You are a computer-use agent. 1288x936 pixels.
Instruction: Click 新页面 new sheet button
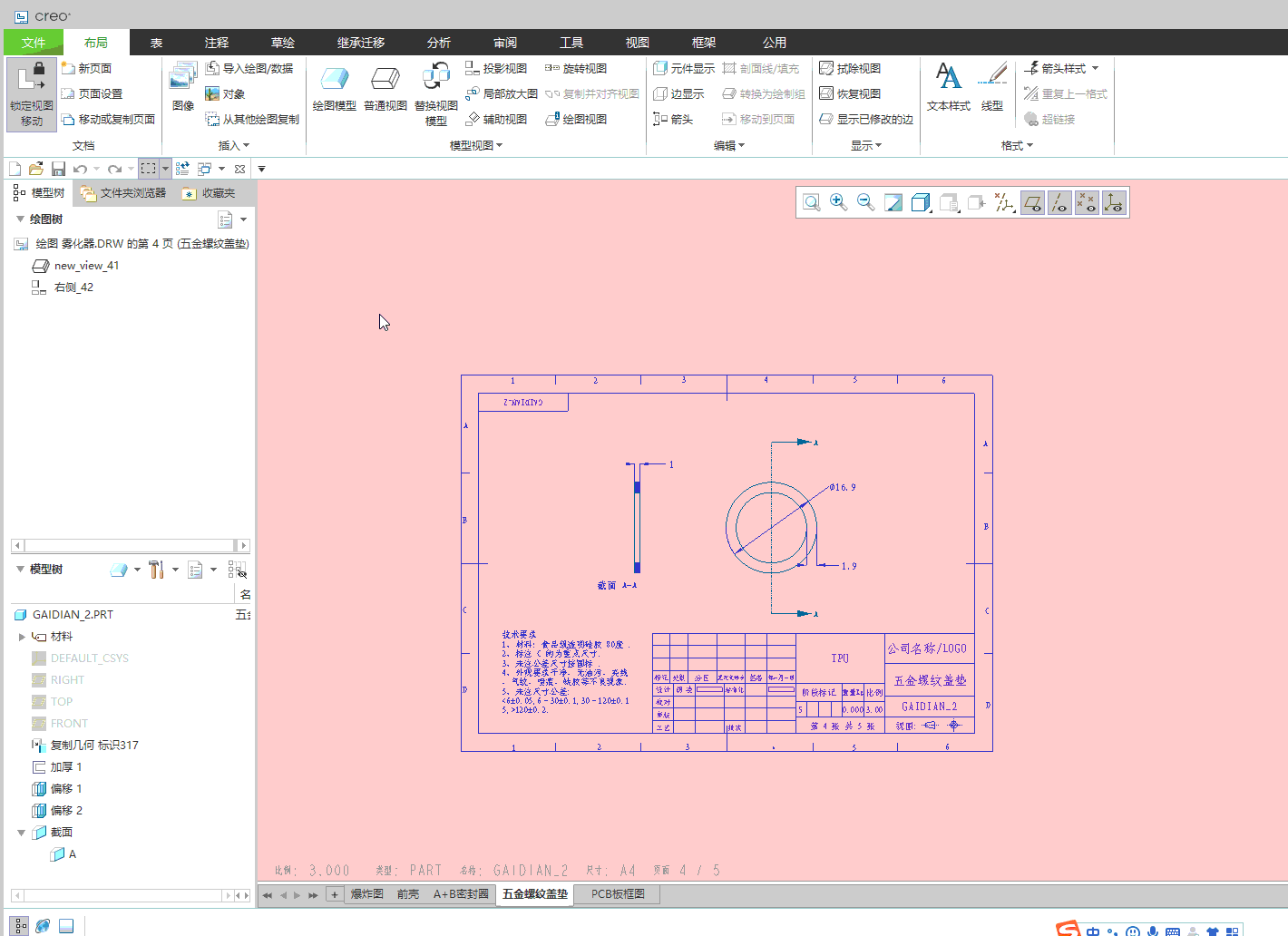87,68
